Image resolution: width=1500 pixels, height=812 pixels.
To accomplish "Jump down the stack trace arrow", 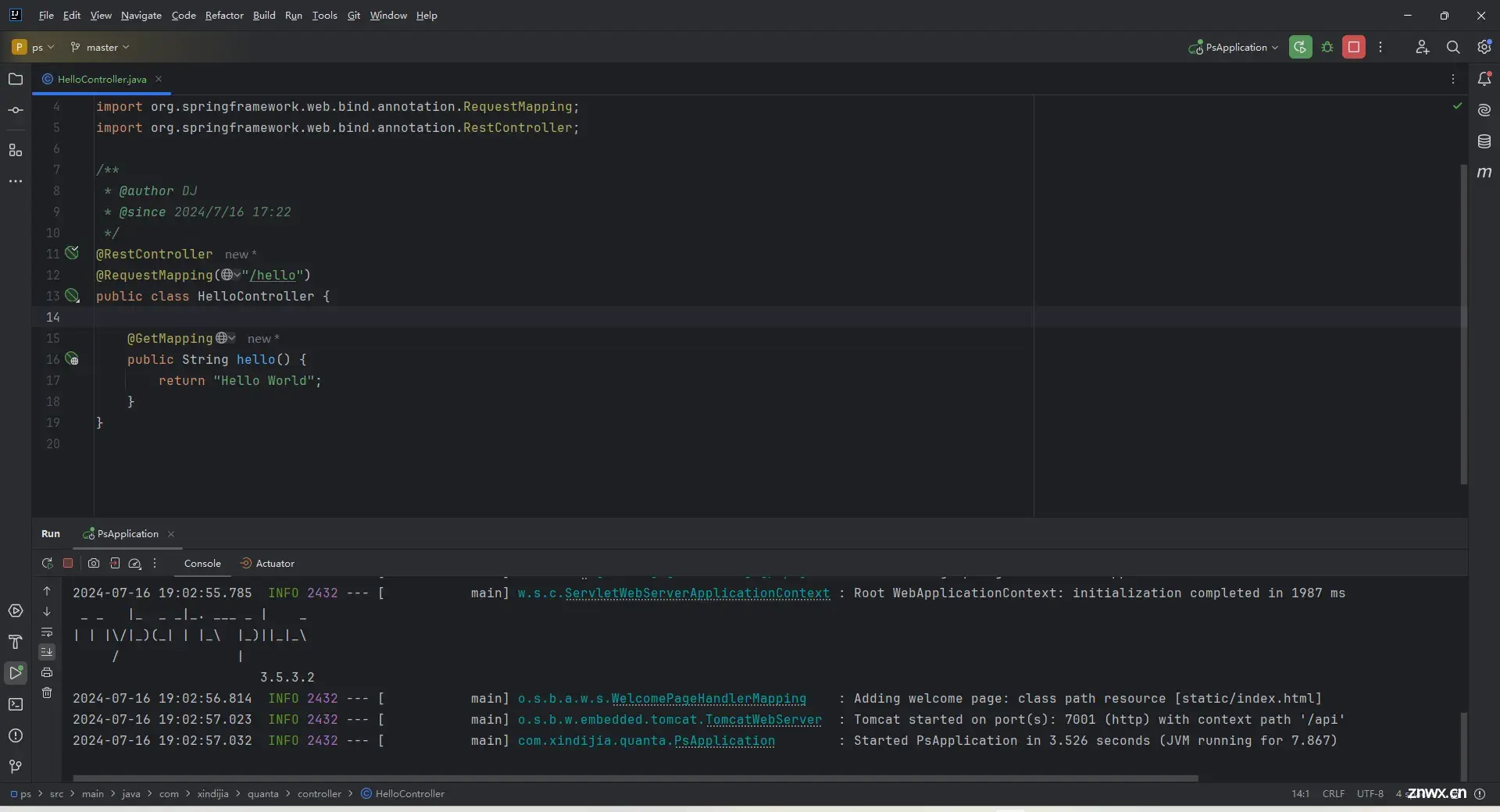I will (x=47, y=611).
